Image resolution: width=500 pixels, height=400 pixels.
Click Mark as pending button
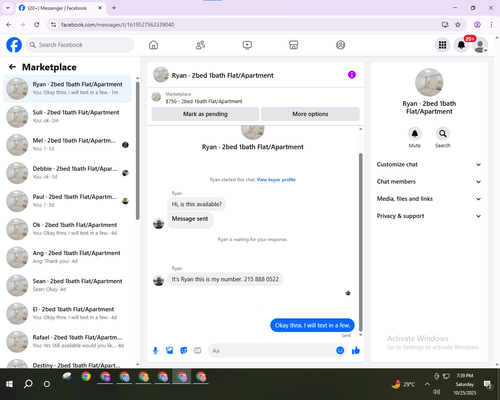tap(205, 114)
